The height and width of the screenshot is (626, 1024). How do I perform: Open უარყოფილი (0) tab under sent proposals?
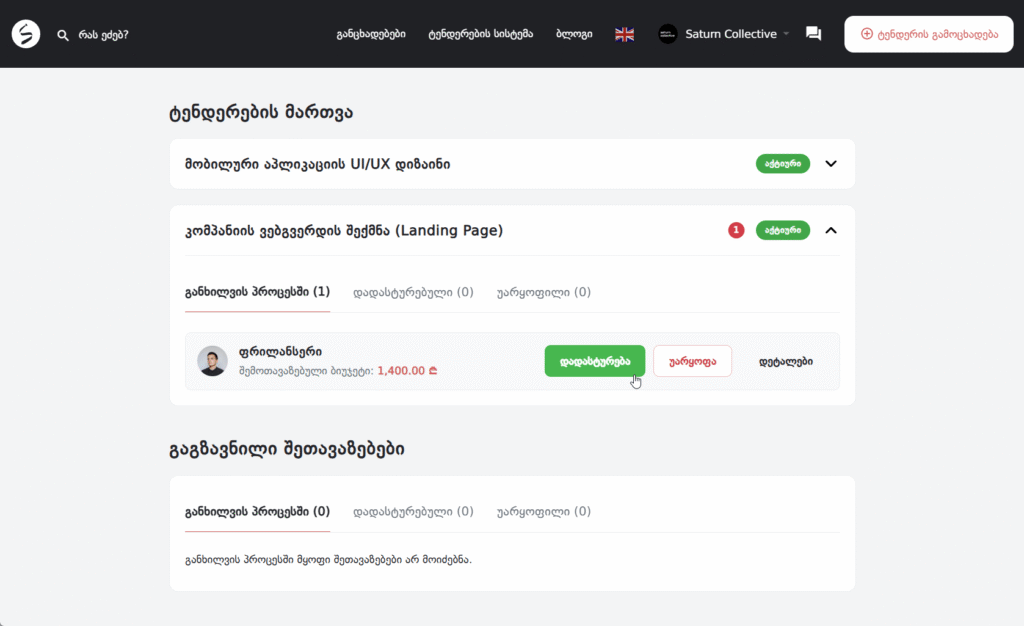pos(543,511)
